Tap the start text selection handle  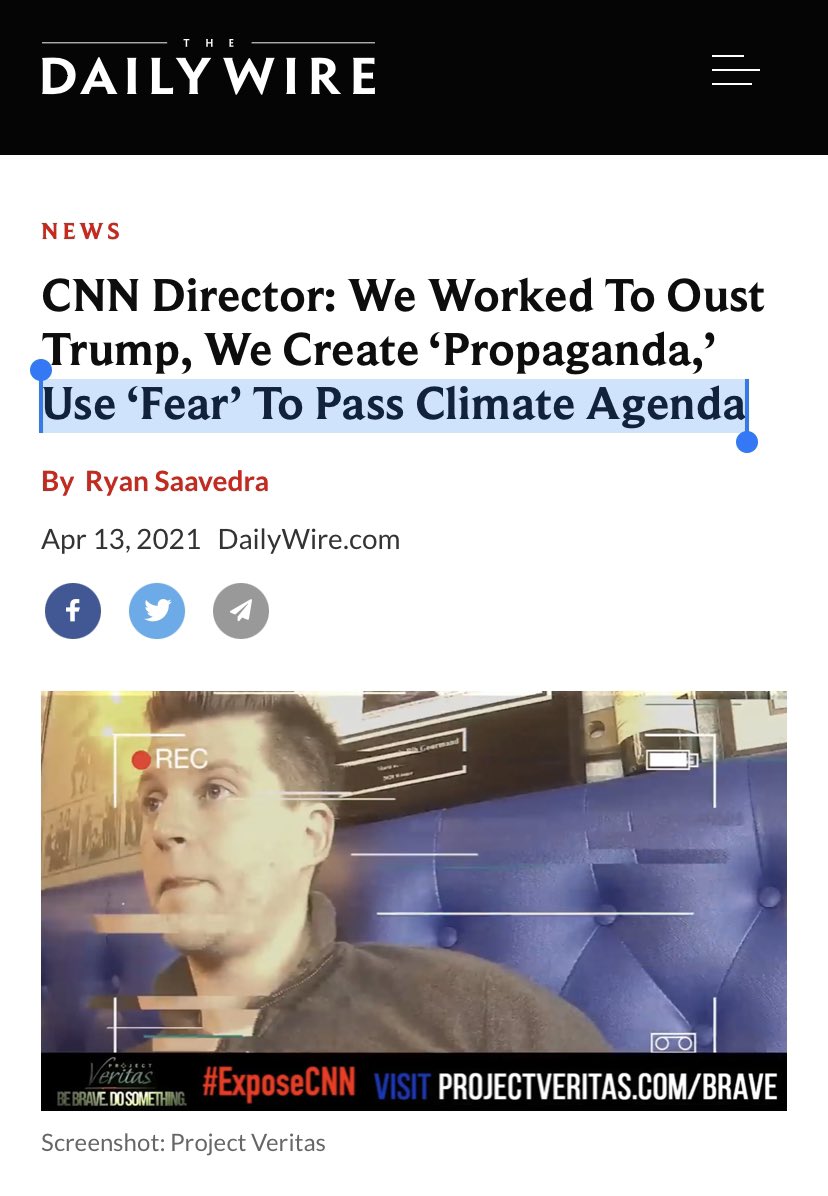(40, 370)
